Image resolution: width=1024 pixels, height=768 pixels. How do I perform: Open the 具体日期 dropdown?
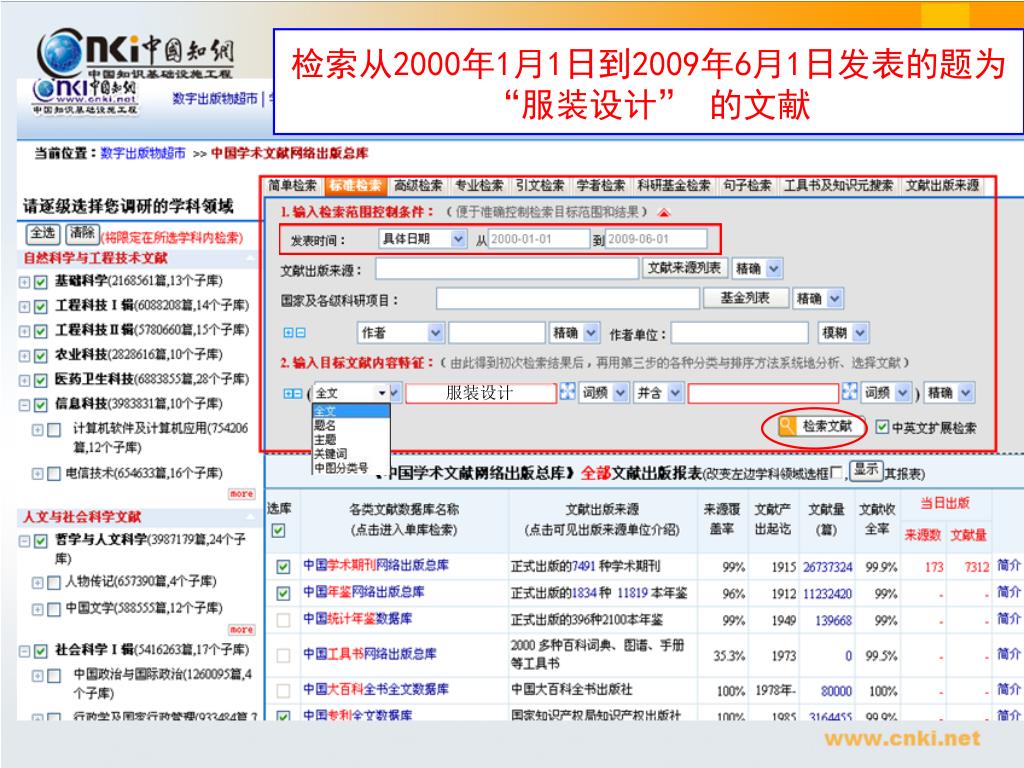(422, 239)
